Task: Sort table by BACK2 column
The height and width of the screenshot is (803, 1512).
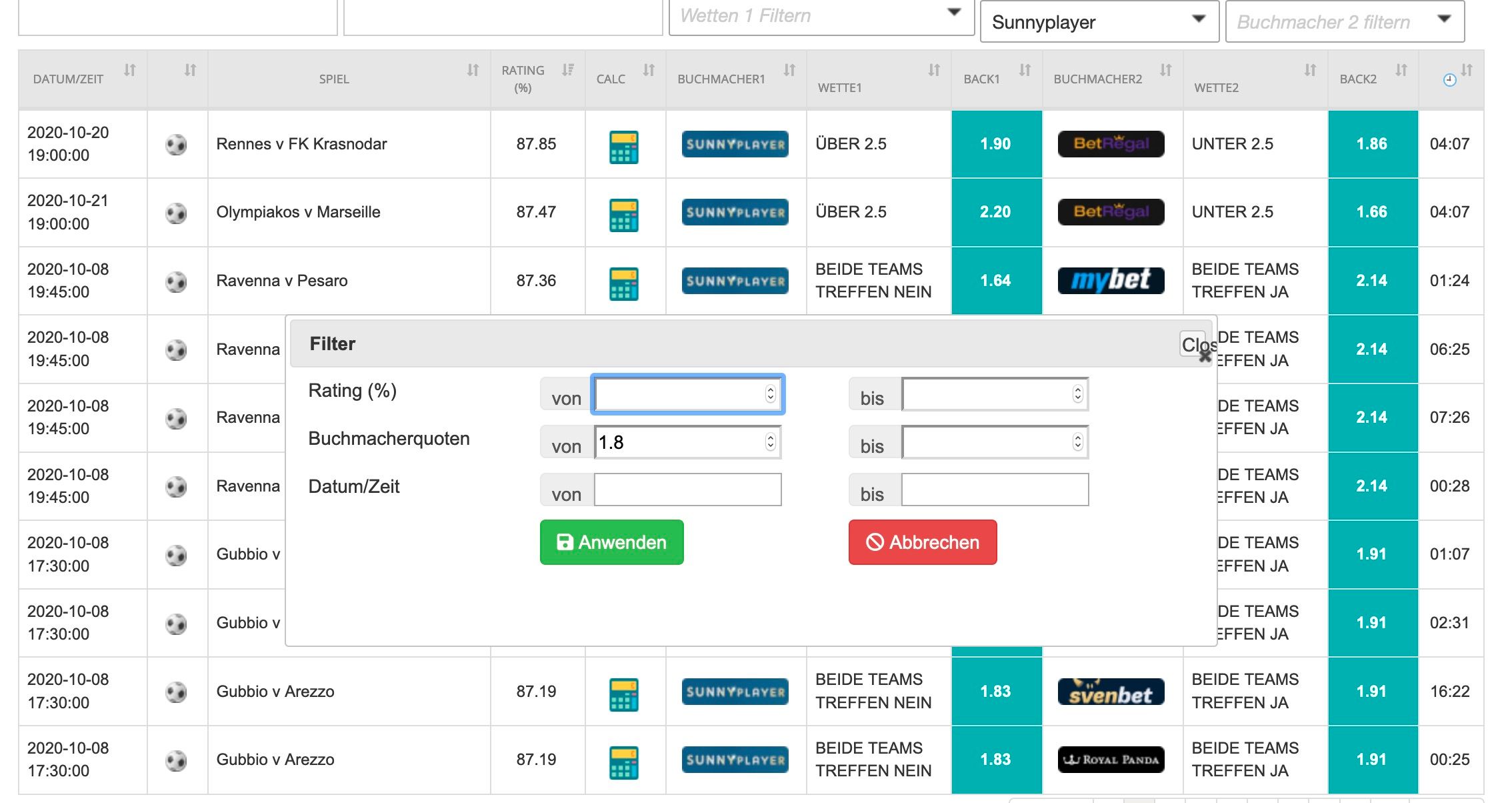Action: click(1401, 70)
